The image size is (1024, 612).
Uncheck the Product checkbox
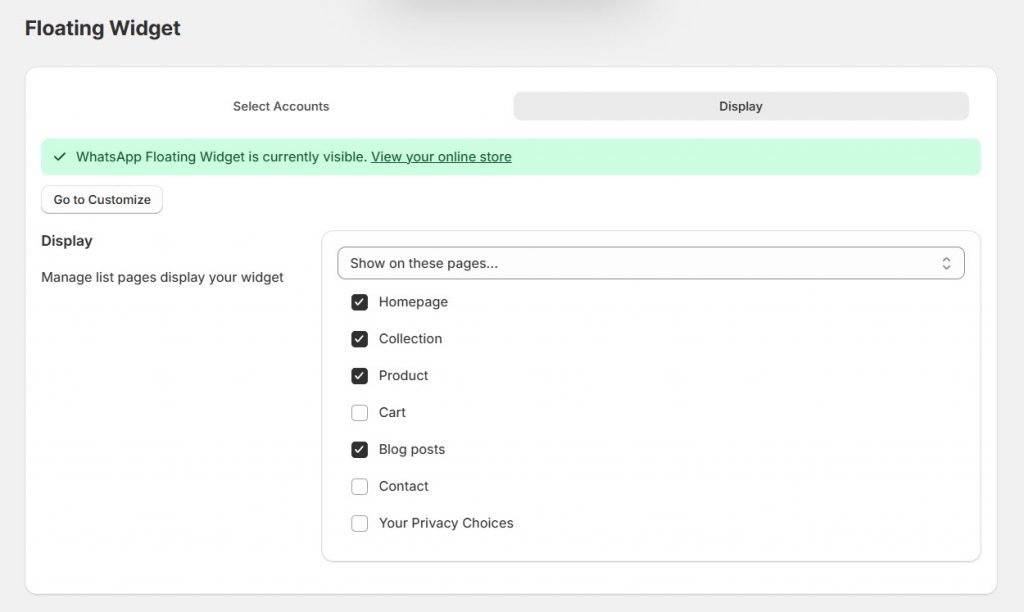tap(359, 376)
